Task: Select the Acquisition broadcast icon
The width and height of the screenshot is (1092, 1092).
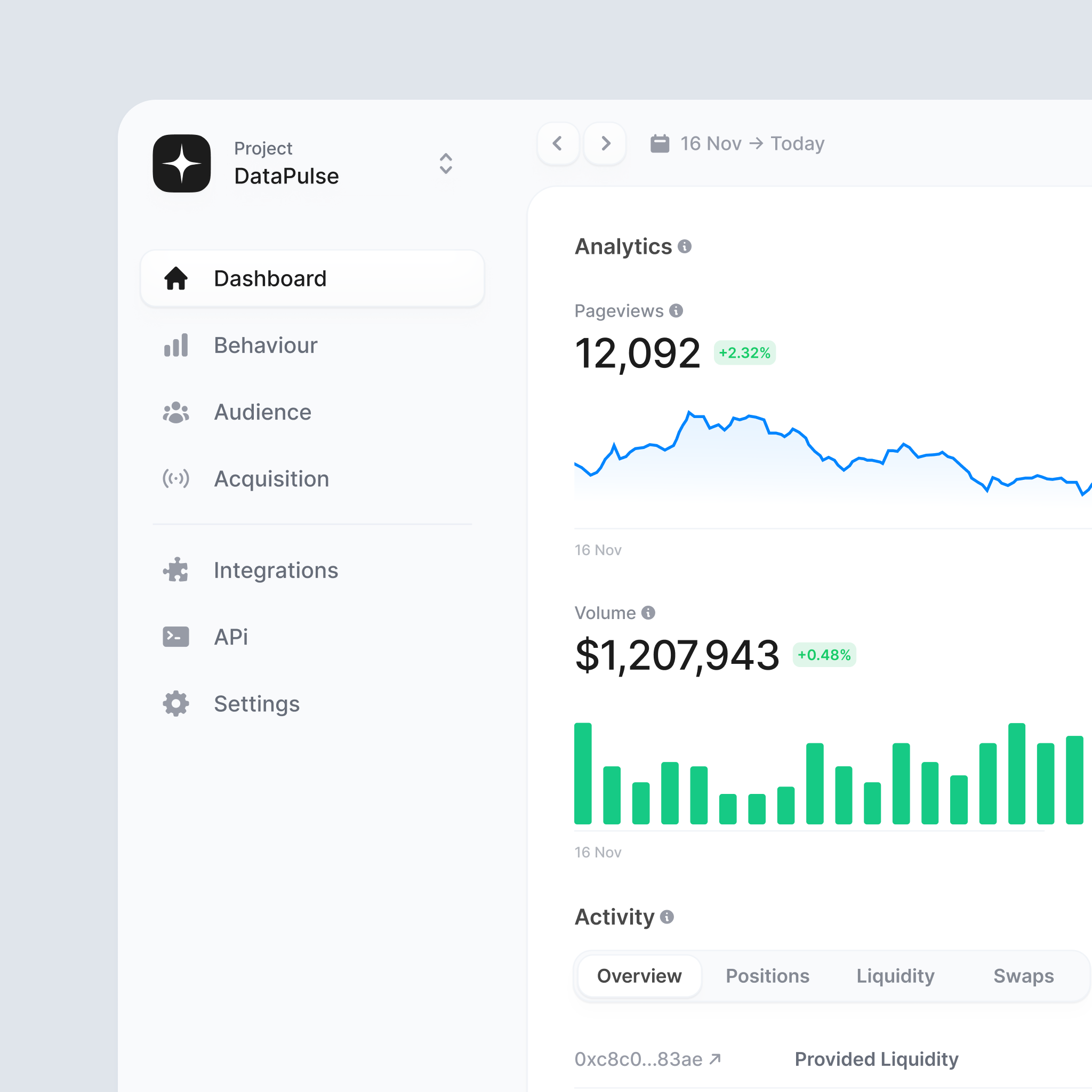Action: pos(176,479)
